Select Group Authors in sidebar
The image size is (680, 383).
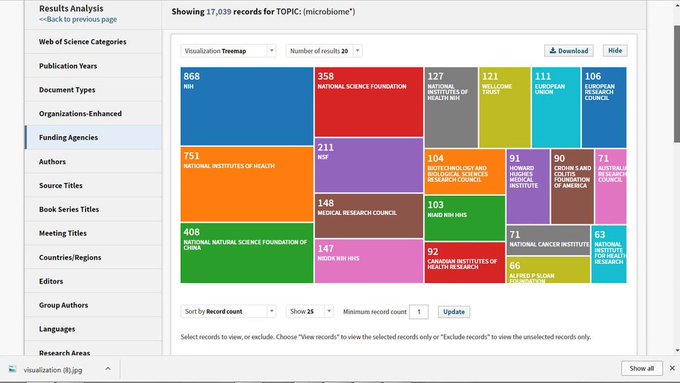93,305
